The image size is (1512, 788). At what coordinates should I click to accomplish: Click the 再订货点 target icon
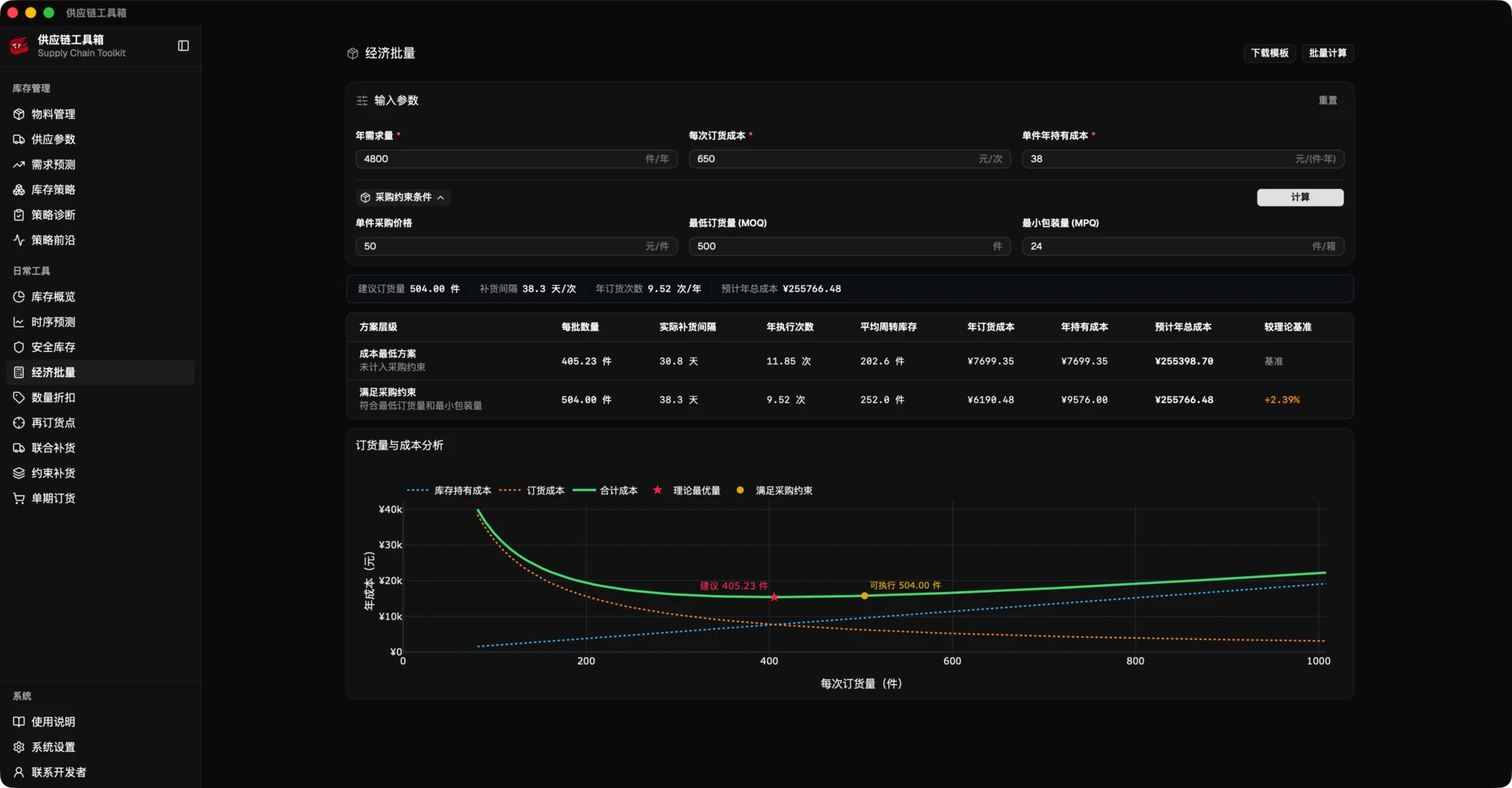click(19, 423)
